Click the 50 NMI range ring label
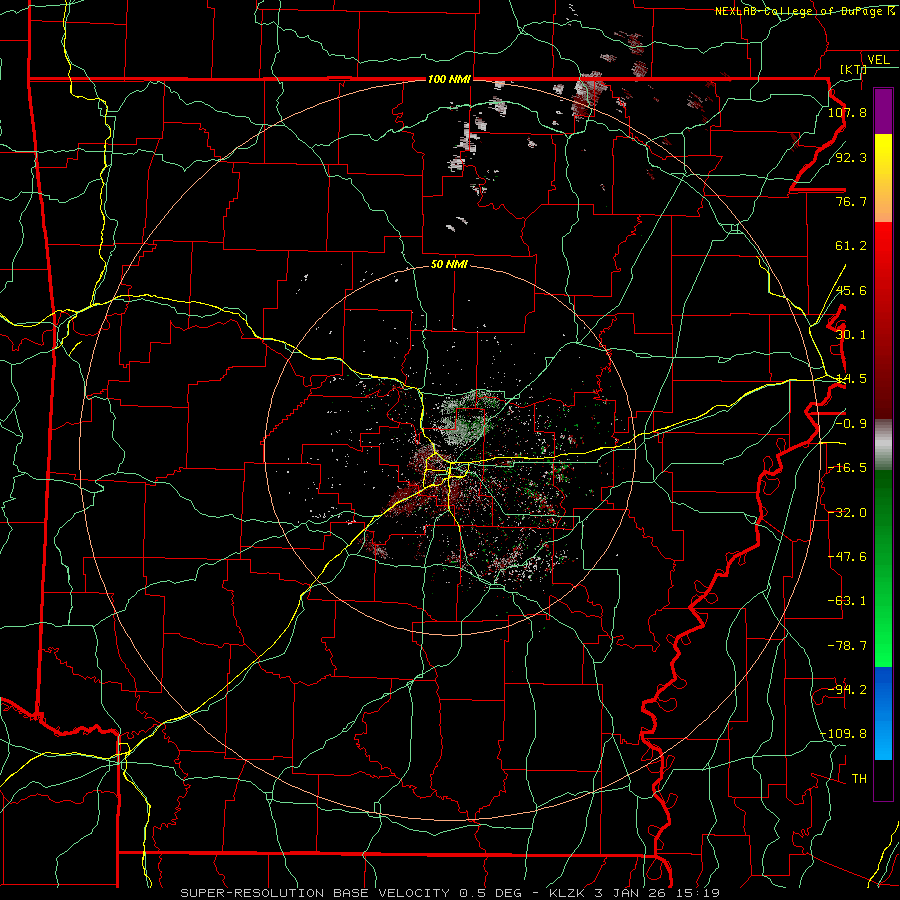Screen dimensions: 900x900 449,264
